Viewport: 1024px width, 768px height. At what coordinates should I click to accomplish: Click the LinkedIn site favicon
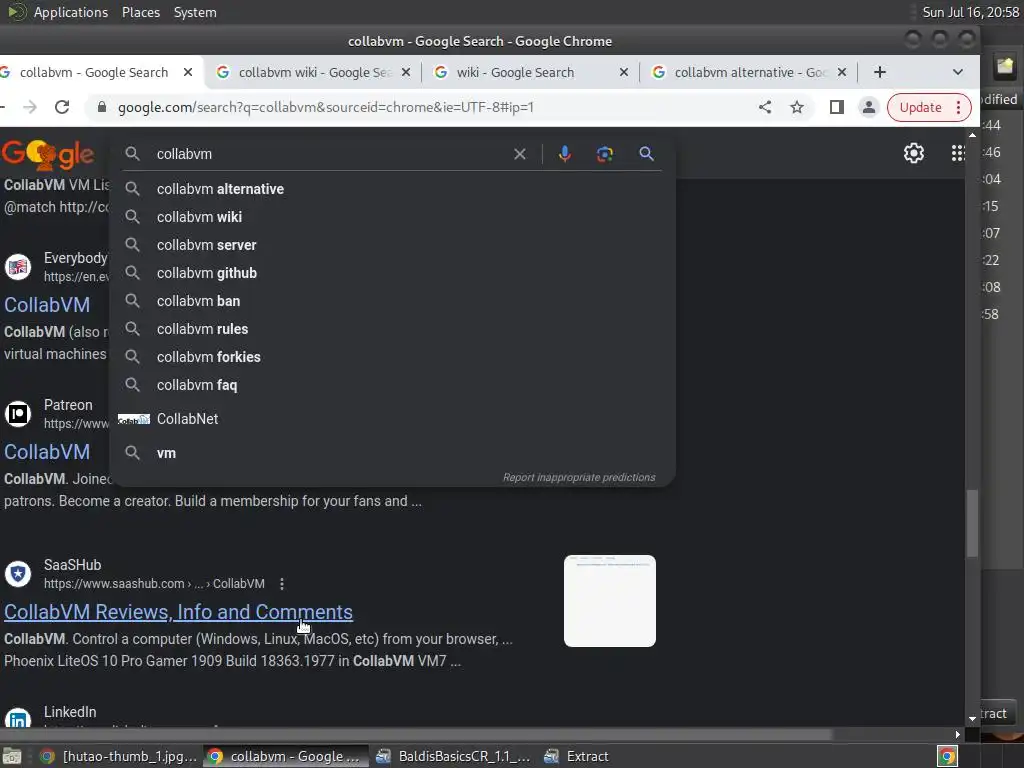click(x=18, y=718)
